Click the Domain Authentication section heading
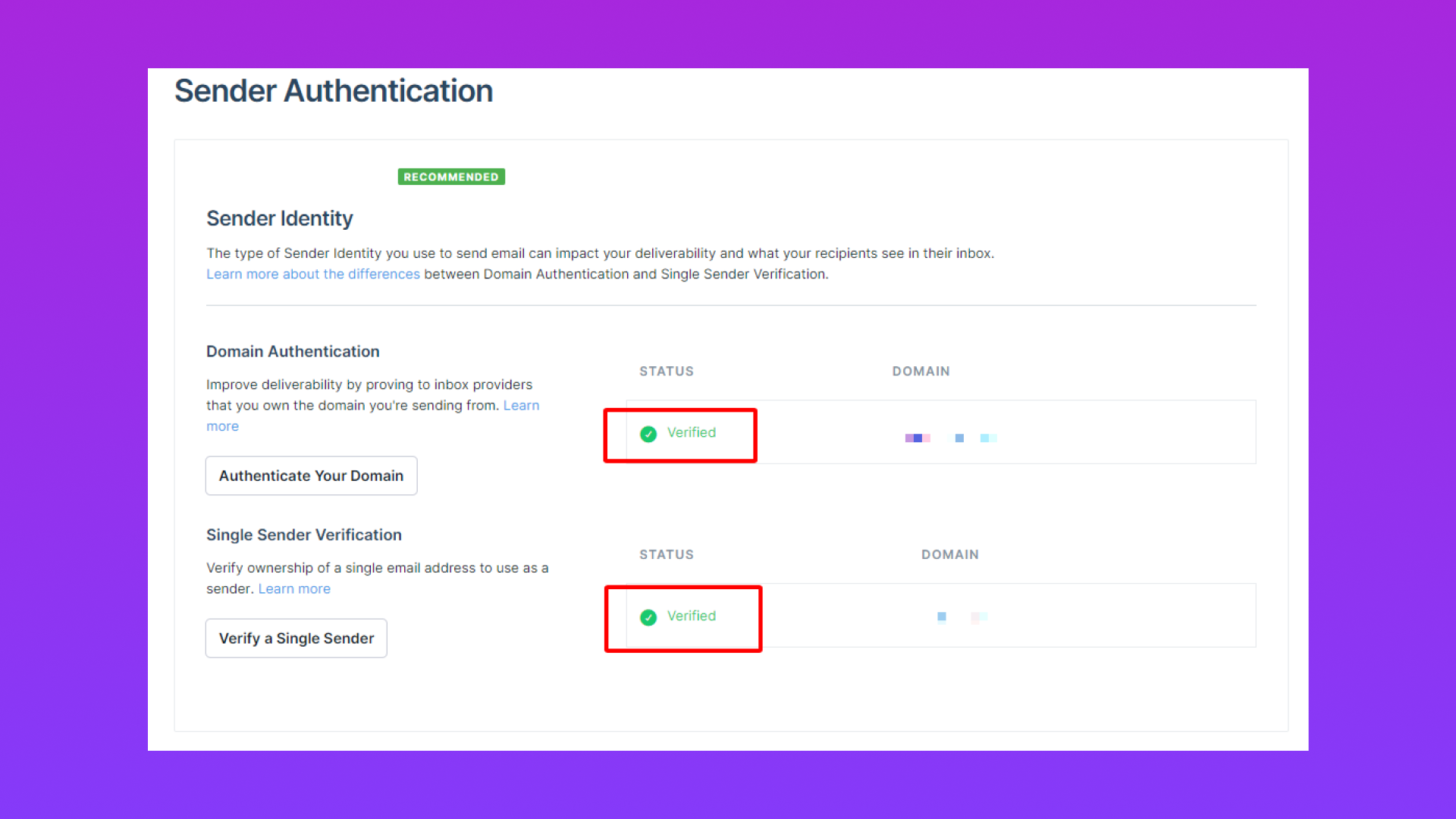1456x819 pixels. point(293,351)
